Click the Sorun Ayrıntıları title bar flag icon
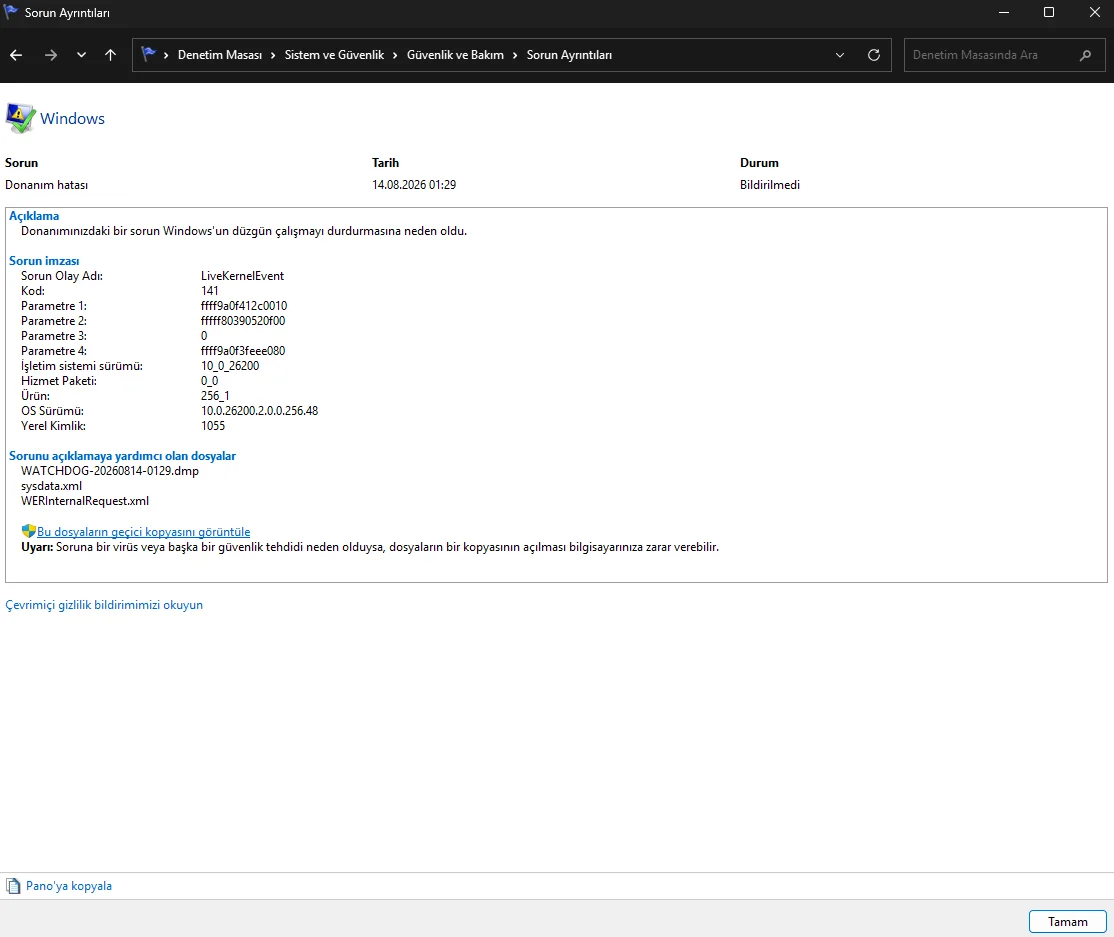The height and width of the screenshot is (937, 1114). (11, 12)
